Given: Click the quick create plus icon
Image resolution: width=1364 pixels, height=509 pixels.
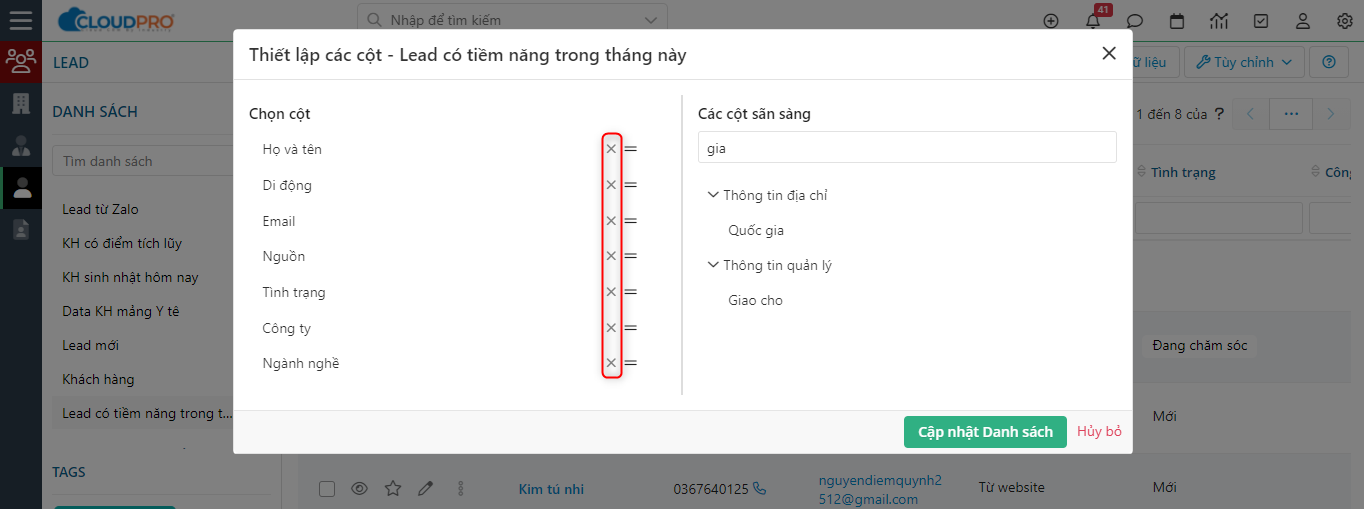Looking at the screenshot, I should click(1051, 20).
